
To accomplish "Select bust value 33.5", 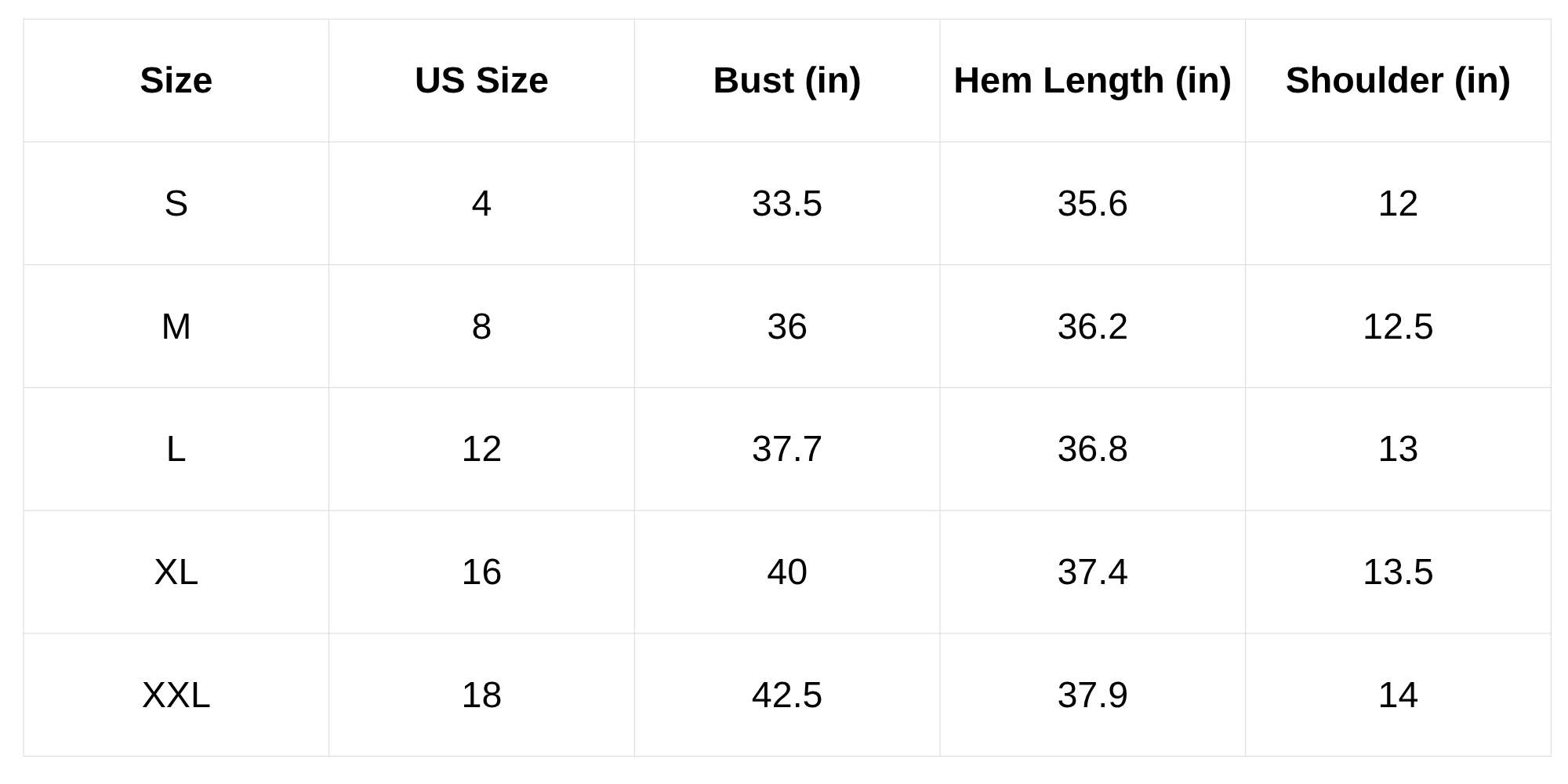I will tap(786, 204).
